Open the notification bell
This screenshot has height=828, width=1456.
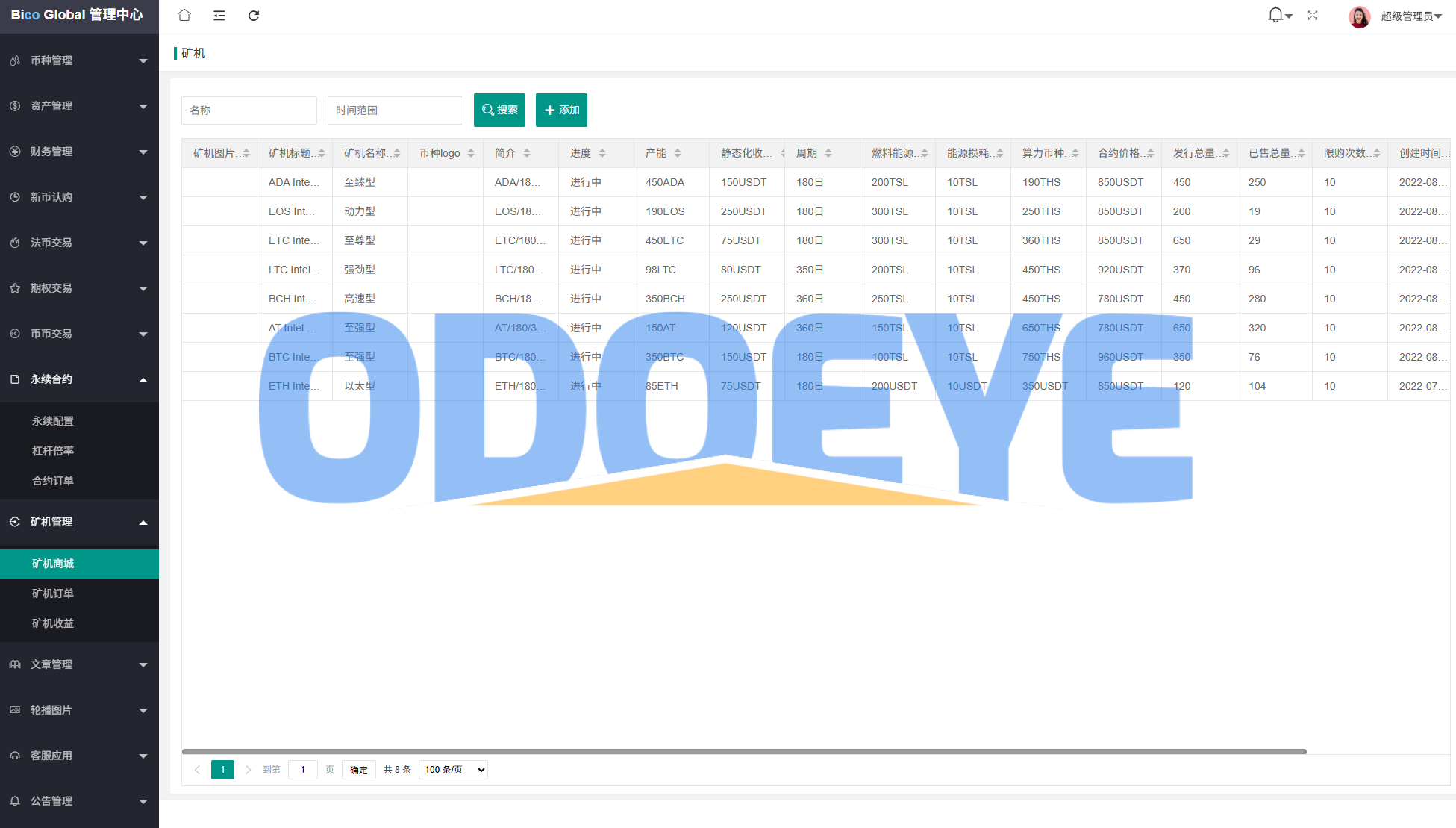pos(1276,15)
